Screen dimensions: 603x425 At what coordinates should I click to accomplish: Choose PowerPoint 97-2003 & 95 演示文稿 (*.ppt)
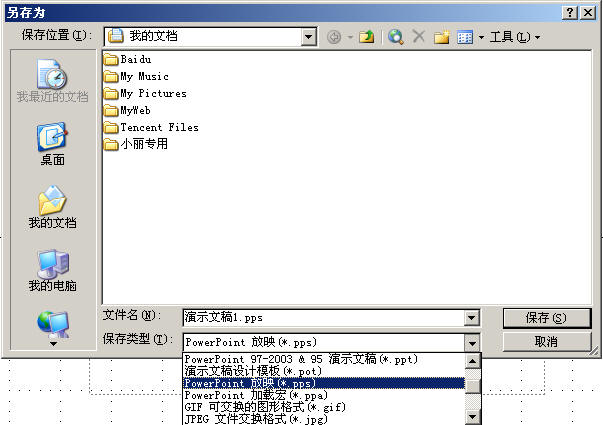(324, 359)
